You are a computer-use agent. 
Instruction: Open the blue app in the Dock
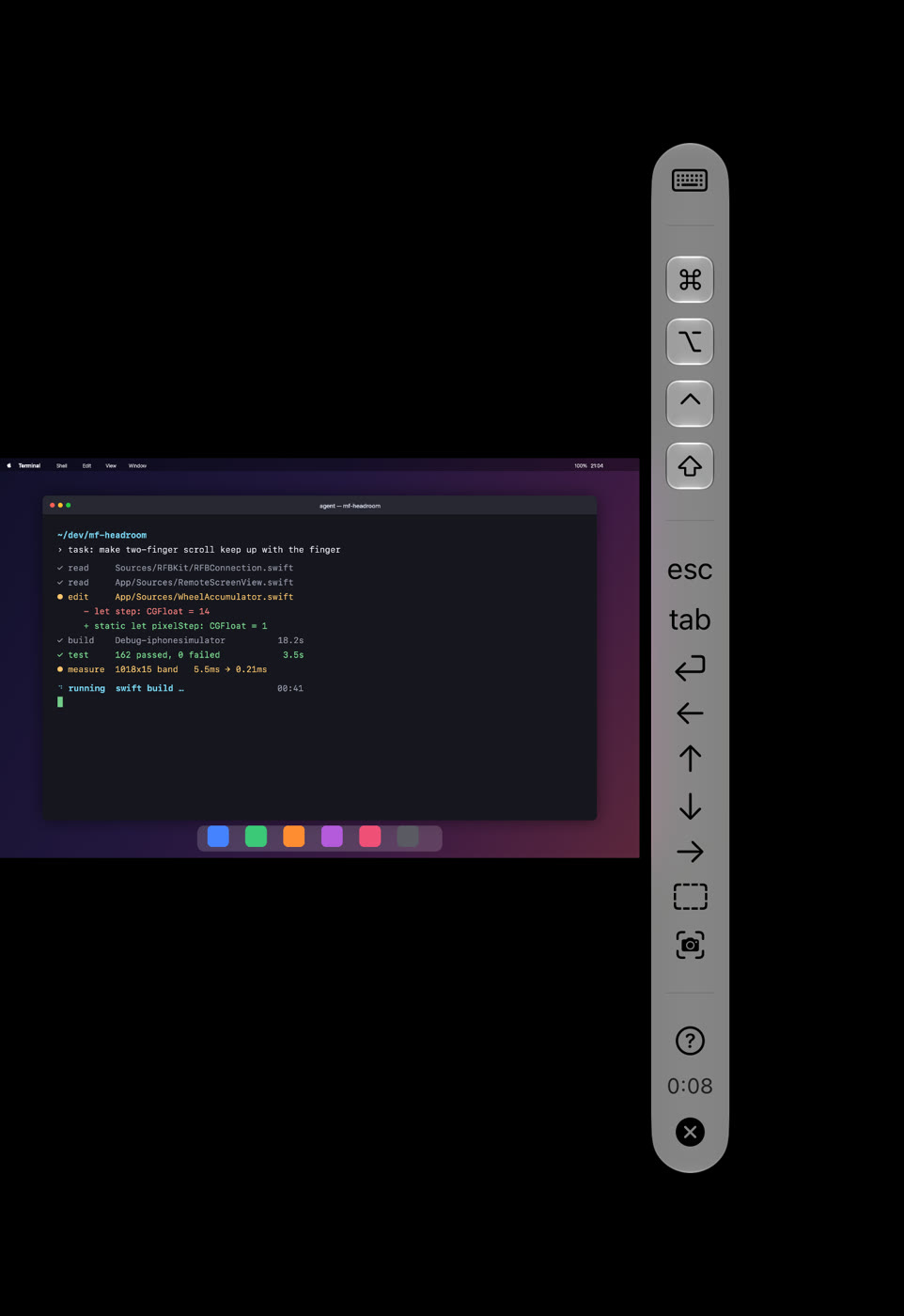pyautogui.click(x=218, y=836)
